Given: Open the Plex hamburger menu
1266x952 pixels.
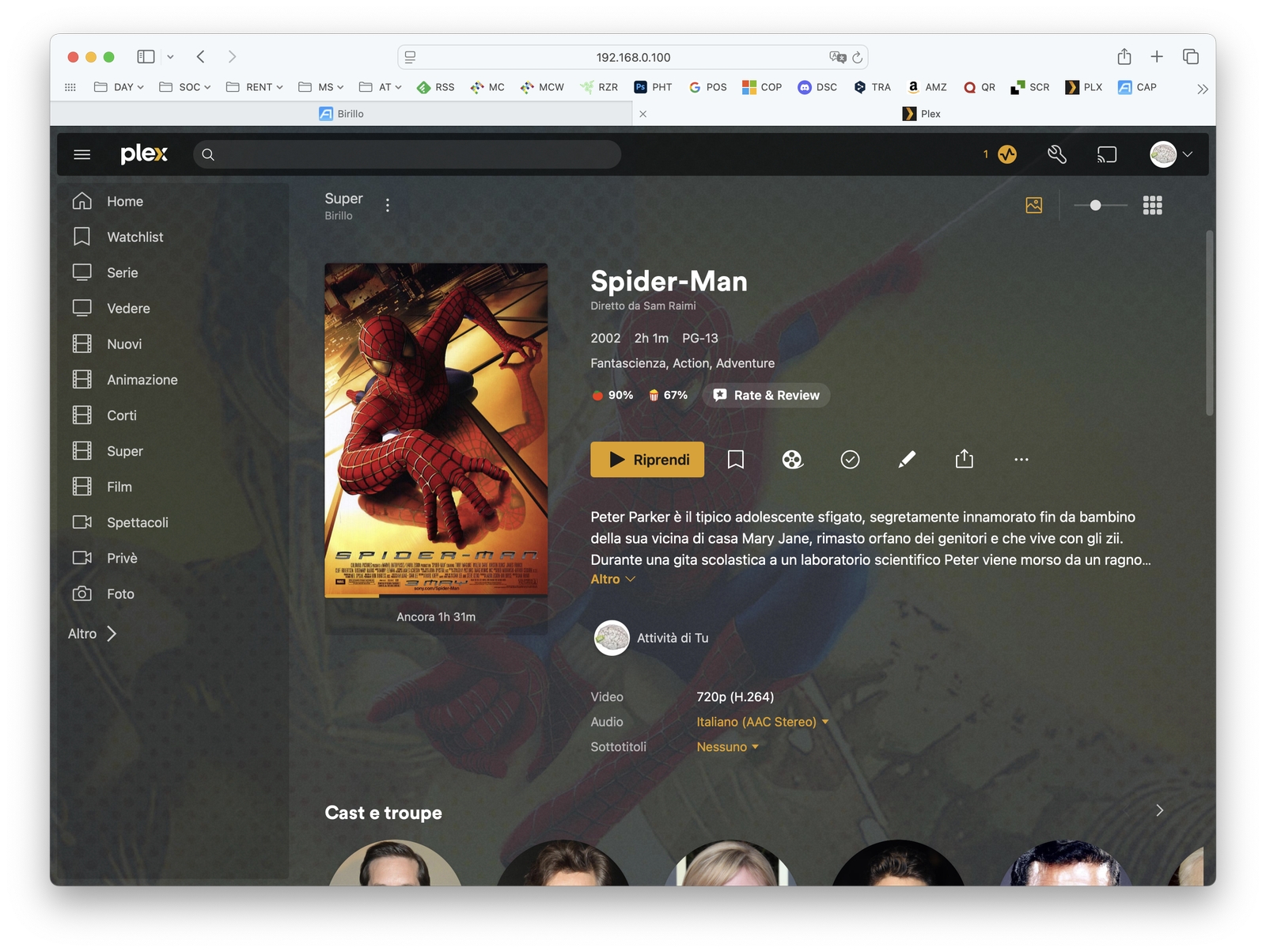Looking at the screenshot, I should pos(82,154).
